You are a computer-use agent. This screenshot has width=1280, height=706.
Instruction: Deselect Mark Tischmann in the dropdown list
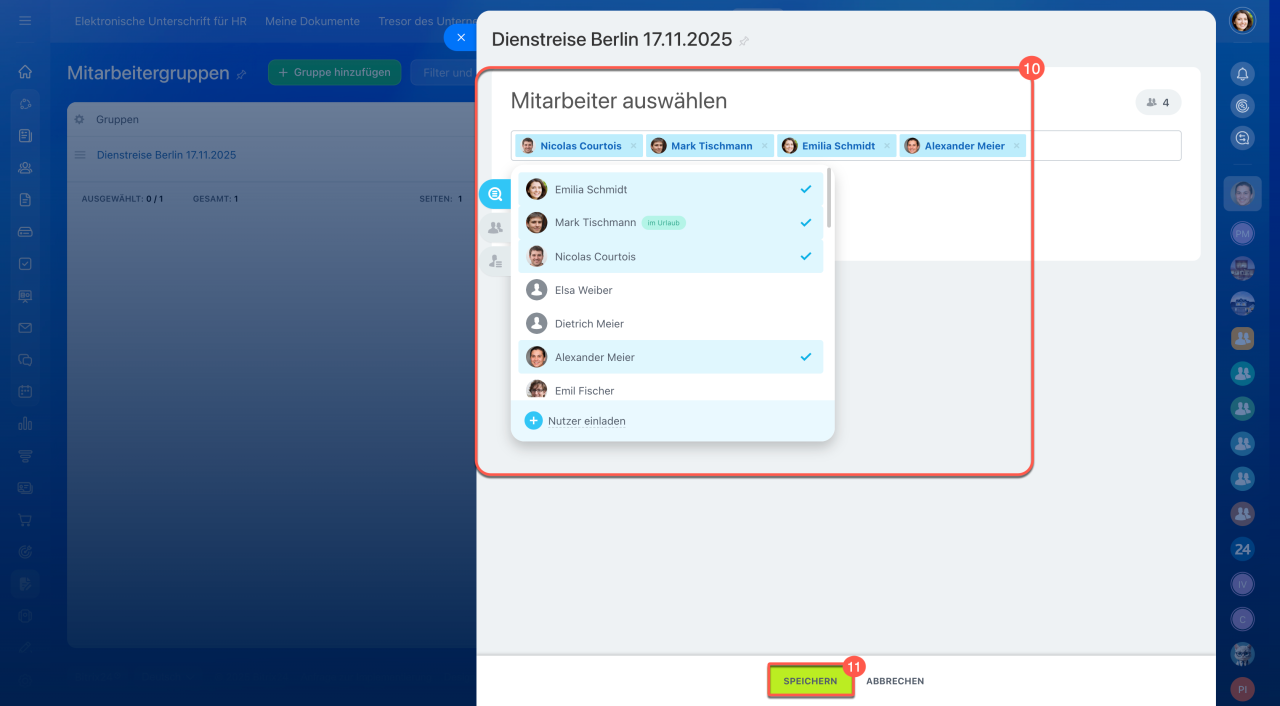[670, 223]
